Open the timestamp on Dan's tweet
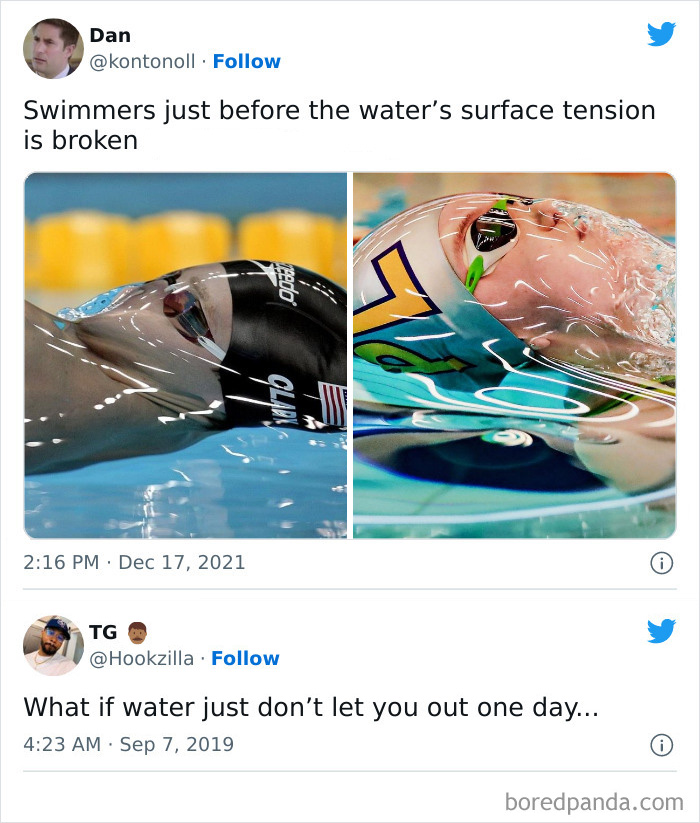The height and width of the screenshot is (823, 700). click(133, 562)
